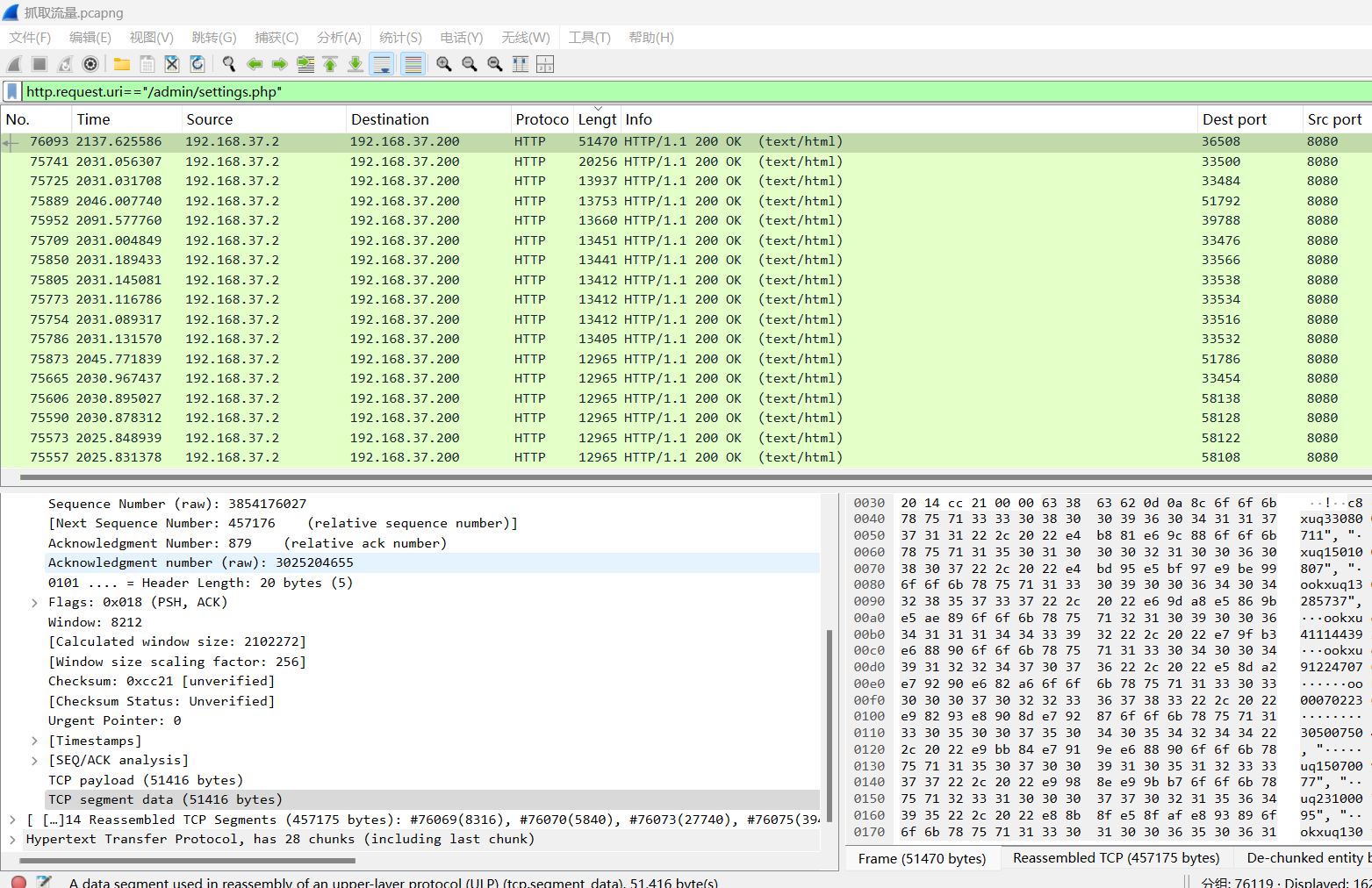Zoom out the main window text

point(470,64)
